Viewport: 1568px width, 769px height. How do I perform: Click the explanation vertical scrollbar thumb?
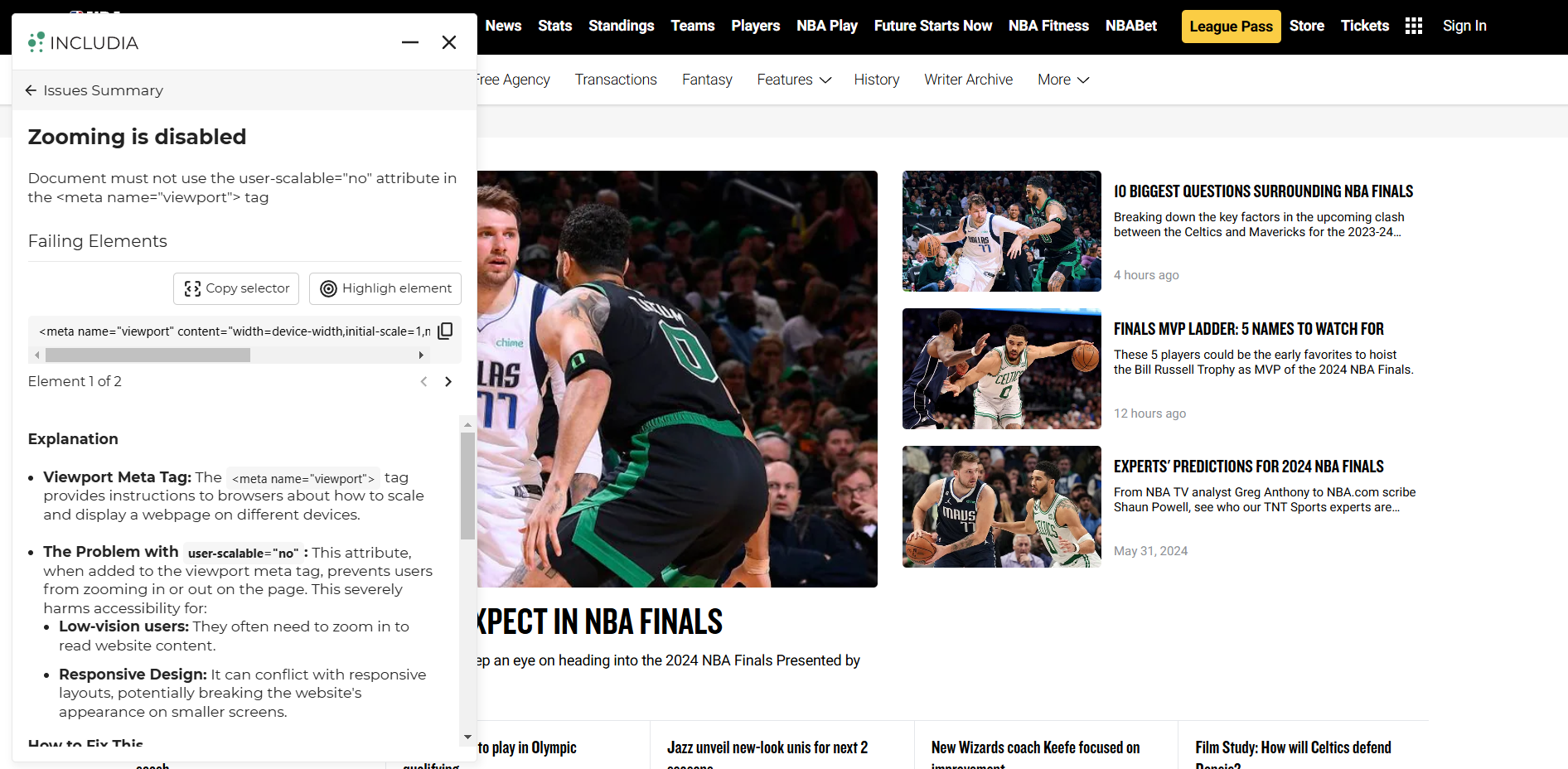click(x=467, y=486)
